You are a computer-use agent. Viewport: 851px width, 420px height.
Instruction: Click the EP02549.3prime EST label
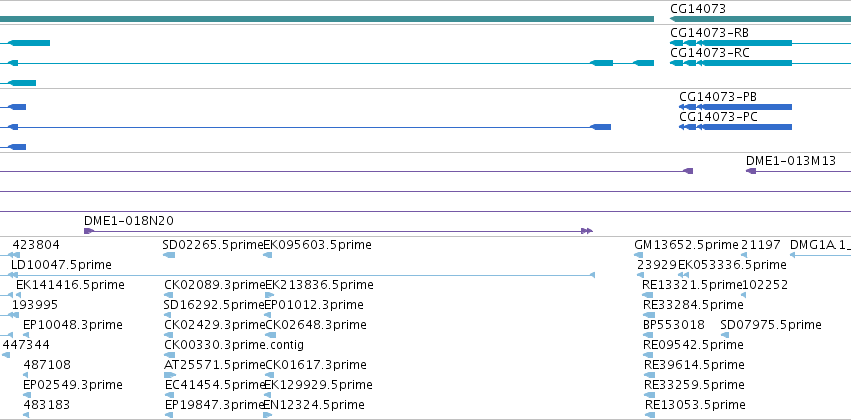pos(73,385)
